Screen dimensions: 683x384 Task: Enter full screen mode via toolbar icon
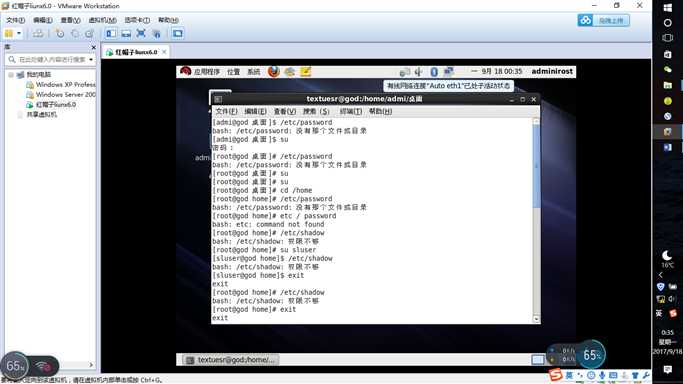point(141,34)
